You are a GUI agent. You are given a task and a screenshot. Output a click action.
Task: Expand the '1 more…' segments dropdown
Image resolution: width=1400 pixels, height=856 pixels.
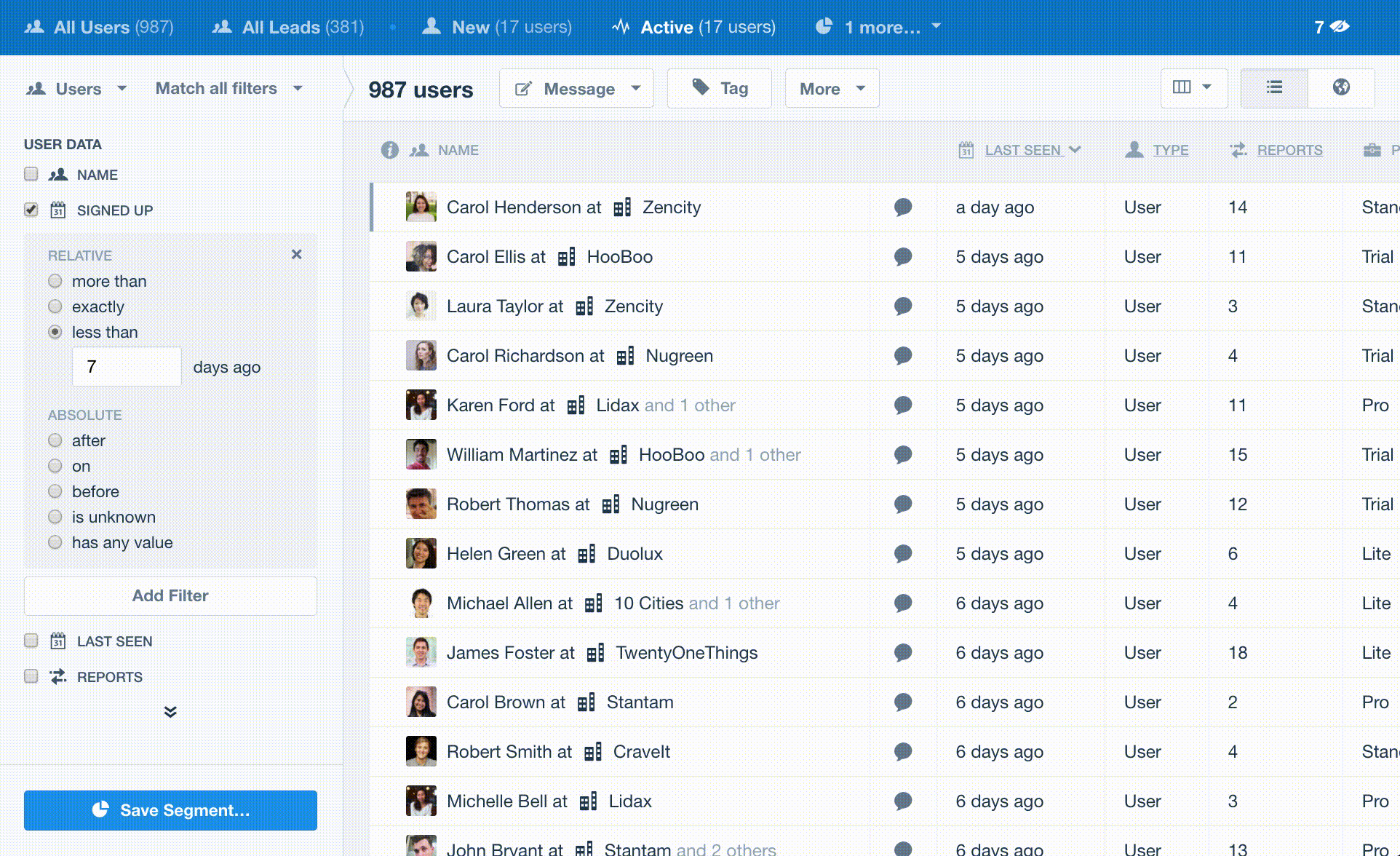[x=880, y=27]
